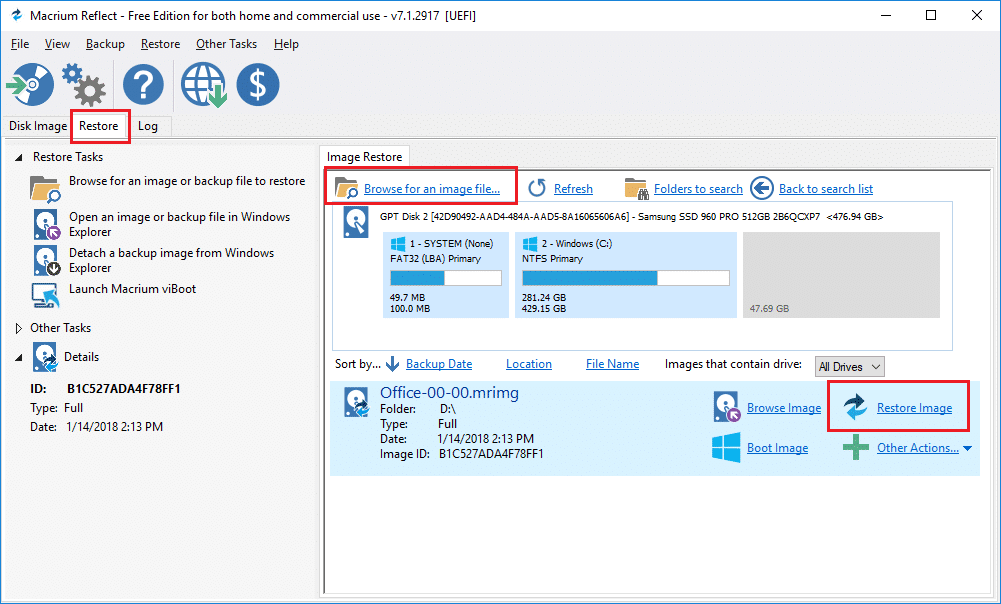This screenshot has width=1001, height=604.
Task: Click the Refresh link
Action: point(573,189)
